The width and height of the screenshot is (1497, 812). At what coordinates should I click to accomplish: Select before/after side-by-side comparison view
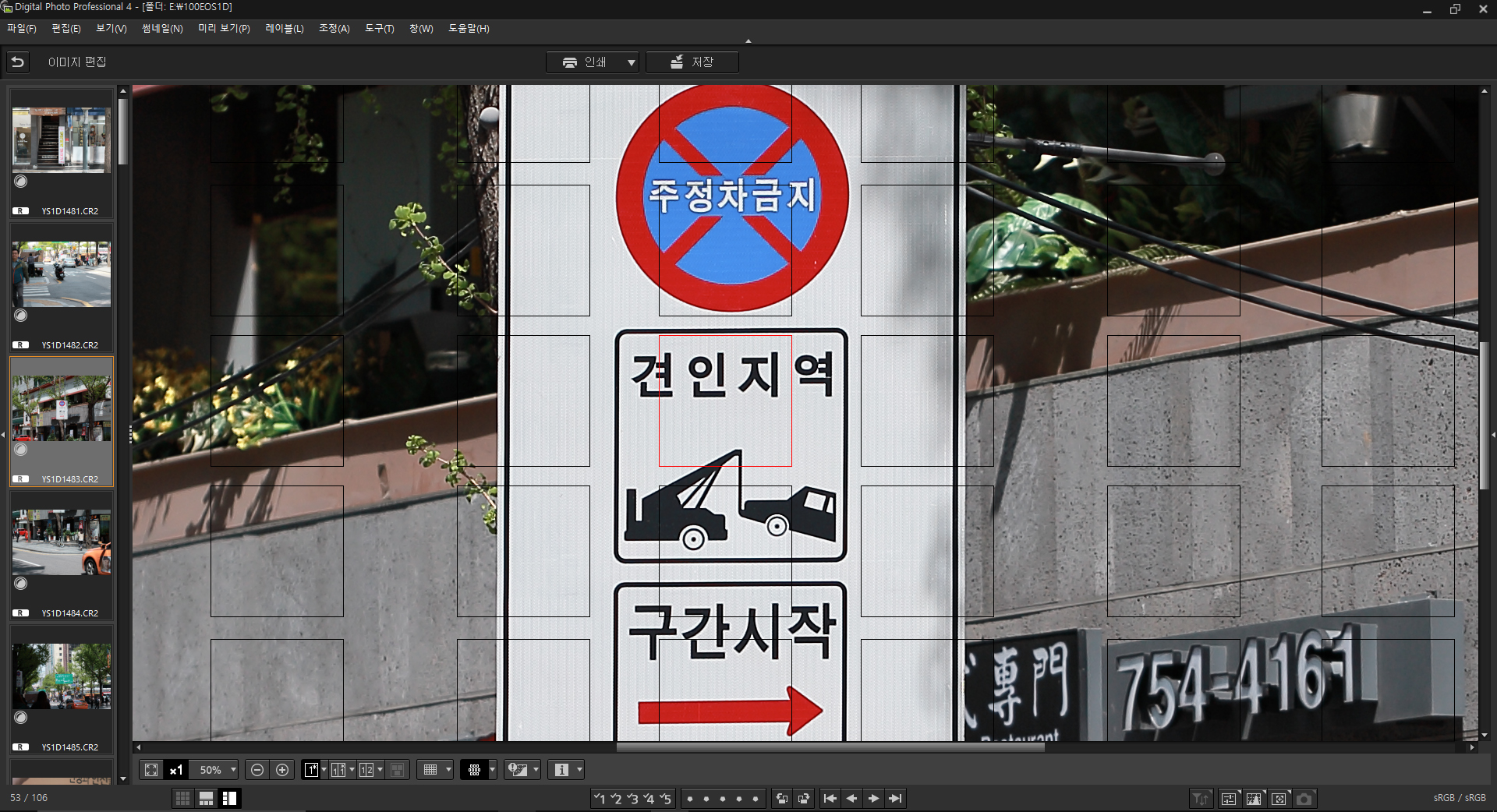click(x=338, y=770)
